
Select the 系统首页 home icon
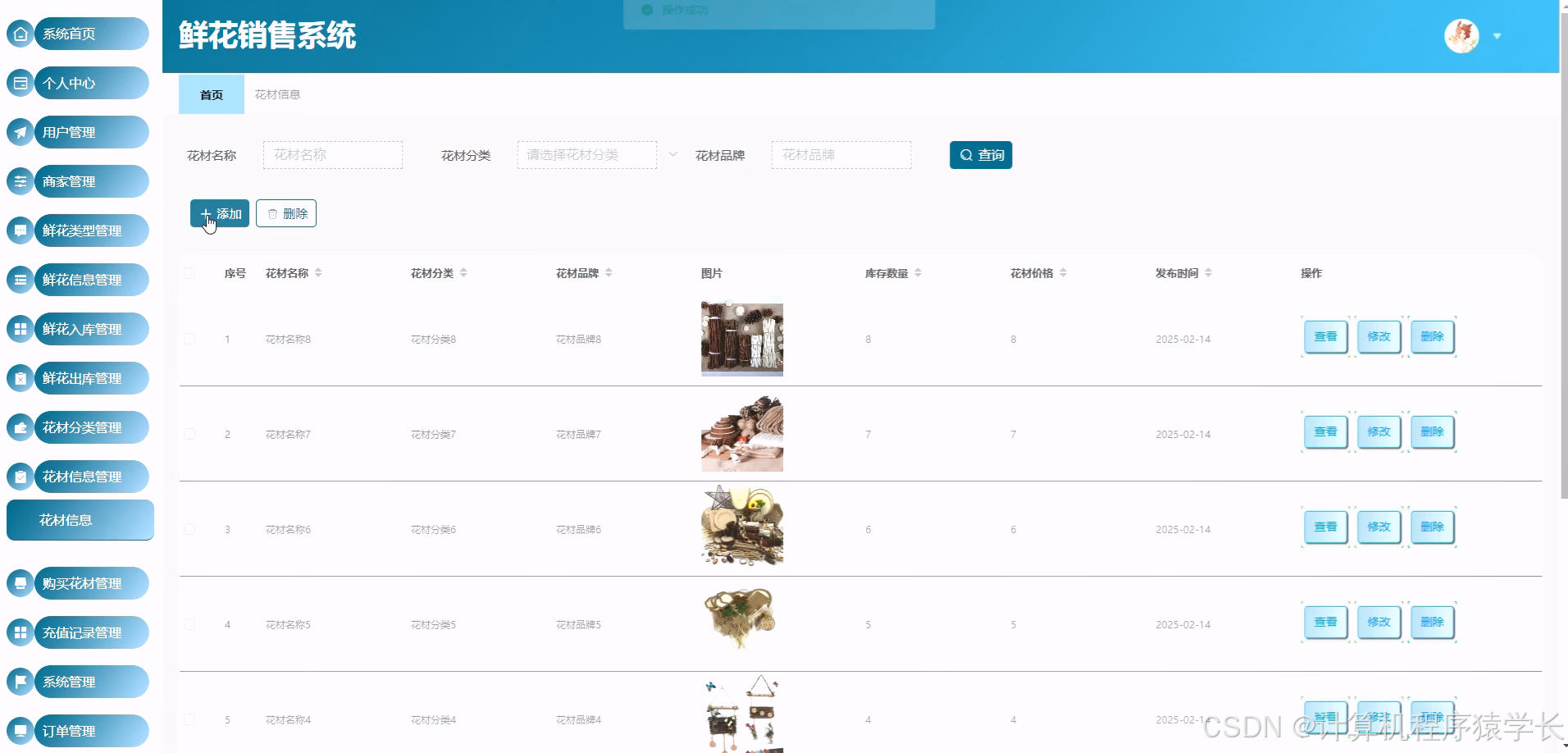20,34
